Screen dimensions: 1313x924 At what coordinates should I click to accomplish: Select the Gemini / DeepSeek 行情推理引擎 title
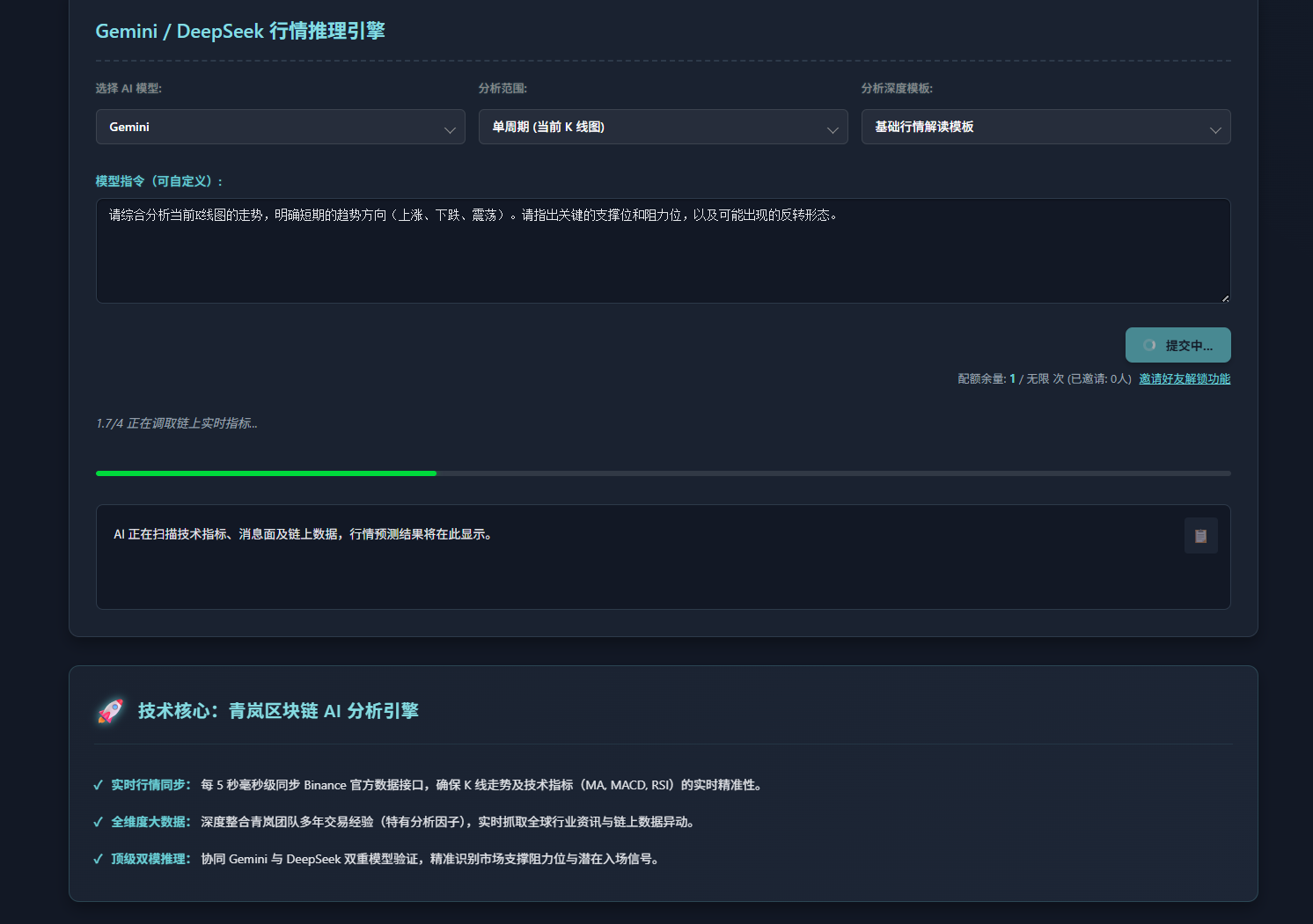[x=241, y=31]
